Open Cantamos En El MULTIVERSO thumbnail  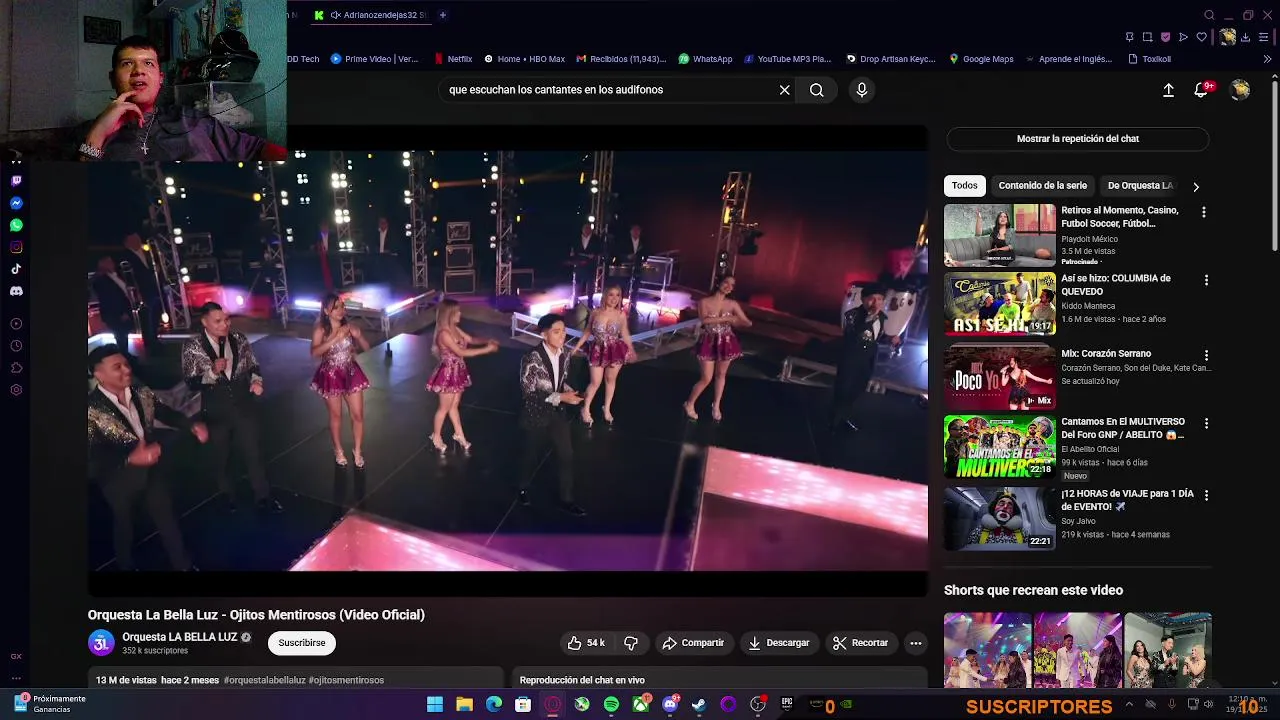(1000, 447)
